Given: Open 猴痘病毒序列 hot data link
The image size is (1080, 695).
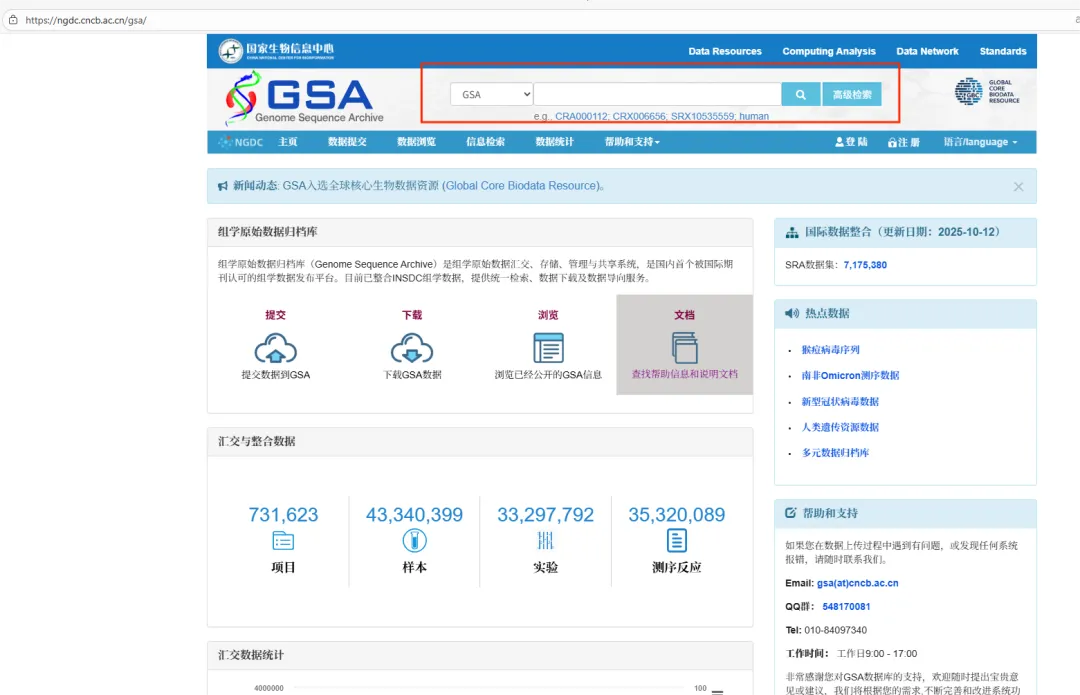Looking at the screenshot, I should 830,350.
